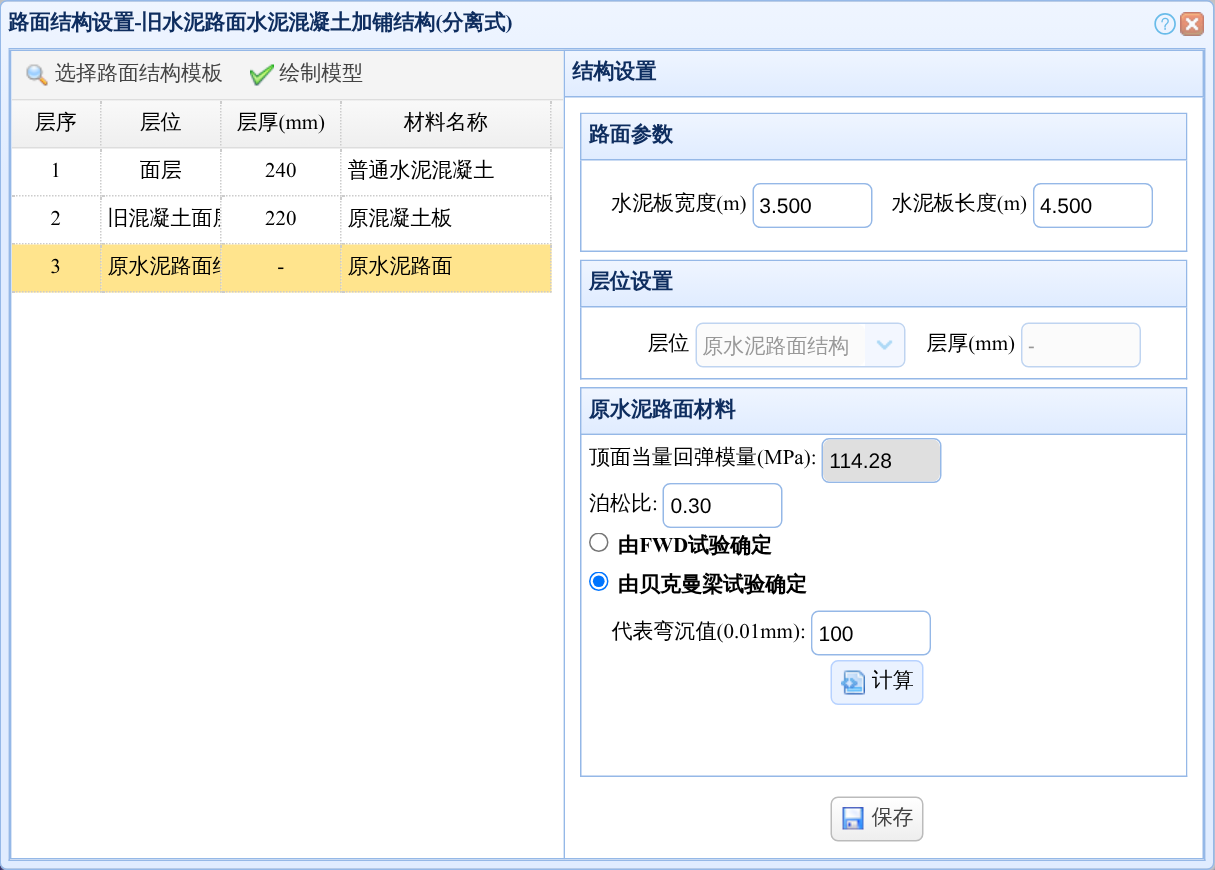
Task: Click layer order cell 3
Action: [x=56, y=267]
